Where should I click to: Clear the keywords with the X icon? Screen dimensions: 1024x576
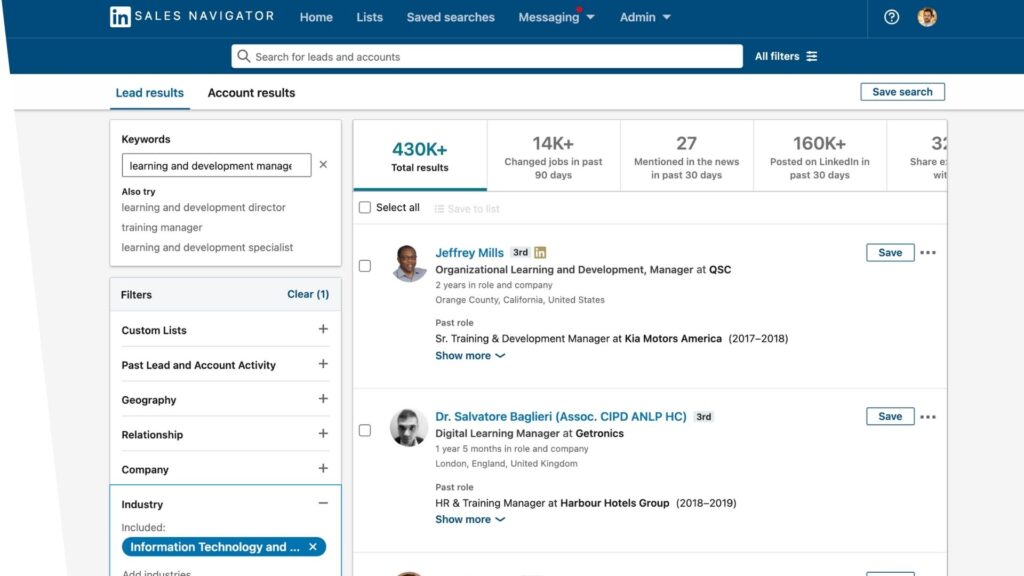(x=323, y=165)
